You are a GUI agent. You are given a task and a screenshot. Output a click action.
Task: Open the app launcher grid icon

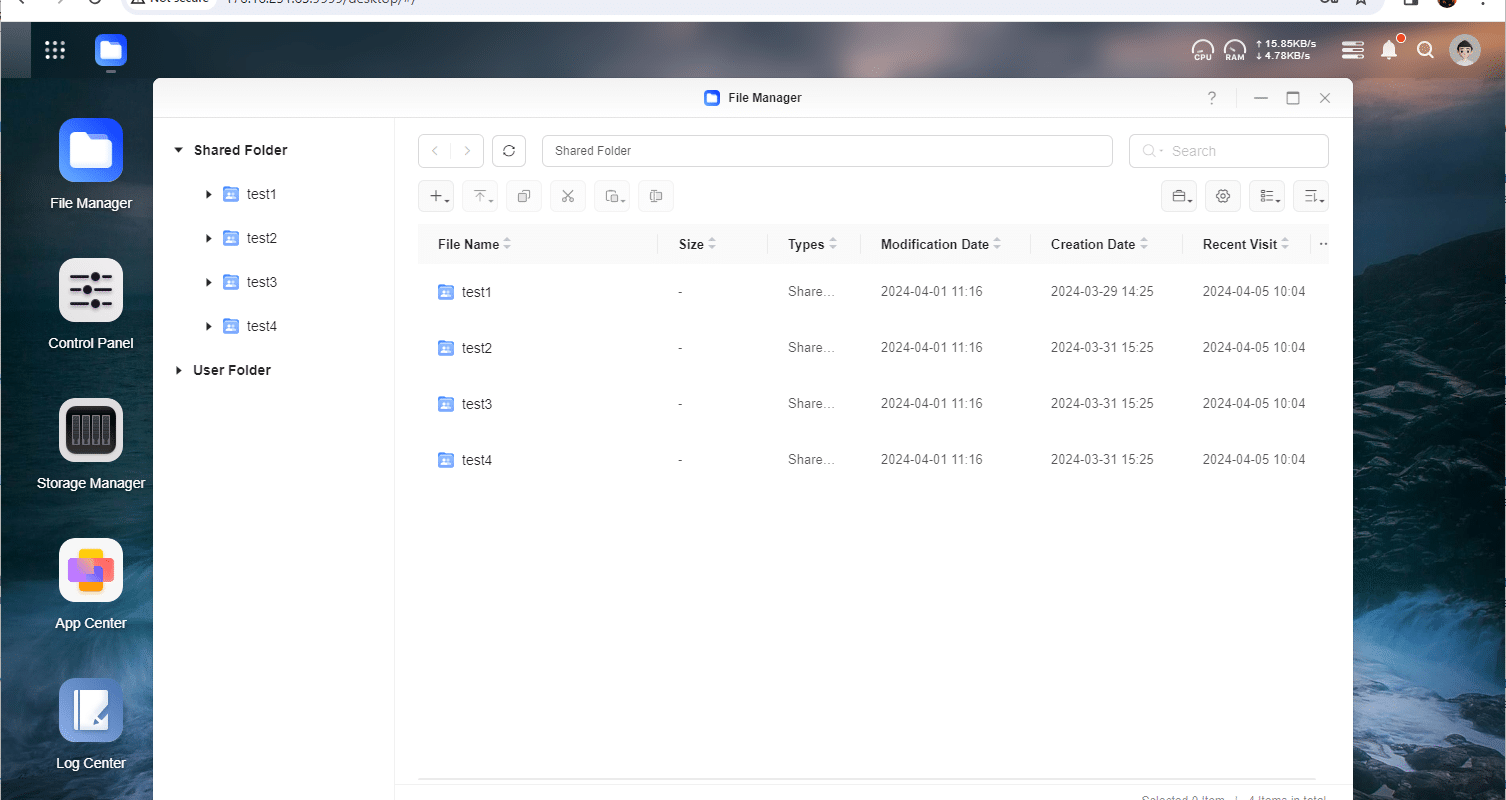click(x=55, y=50)
